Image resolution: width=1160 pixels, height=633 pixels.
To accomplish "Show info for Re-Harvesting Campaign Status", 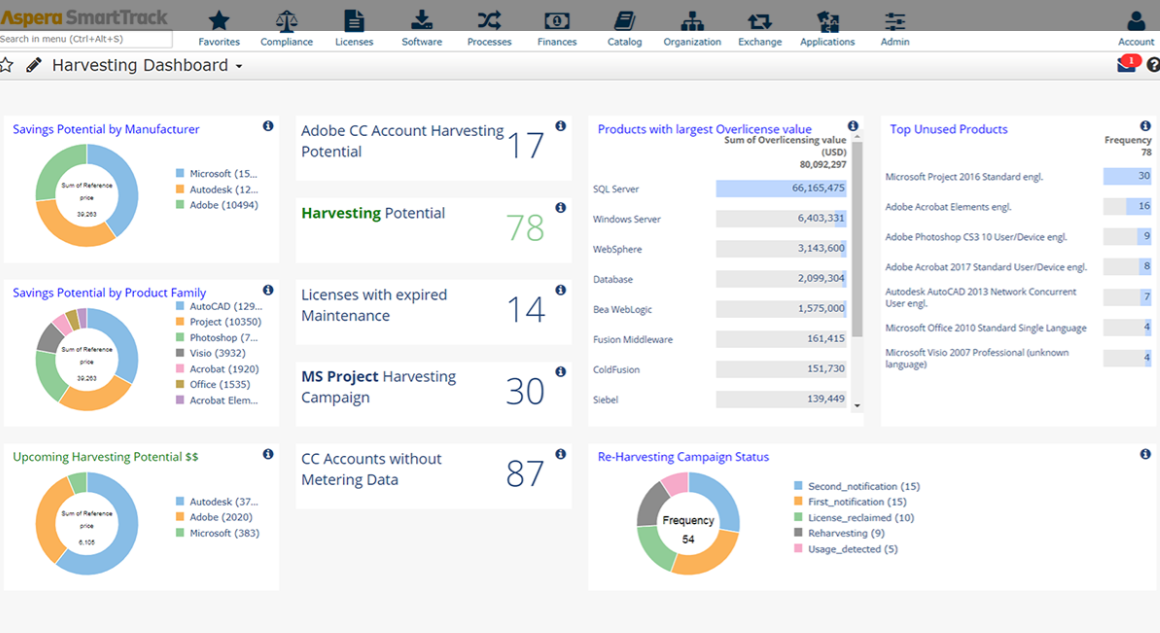I will pos(1145,454).
